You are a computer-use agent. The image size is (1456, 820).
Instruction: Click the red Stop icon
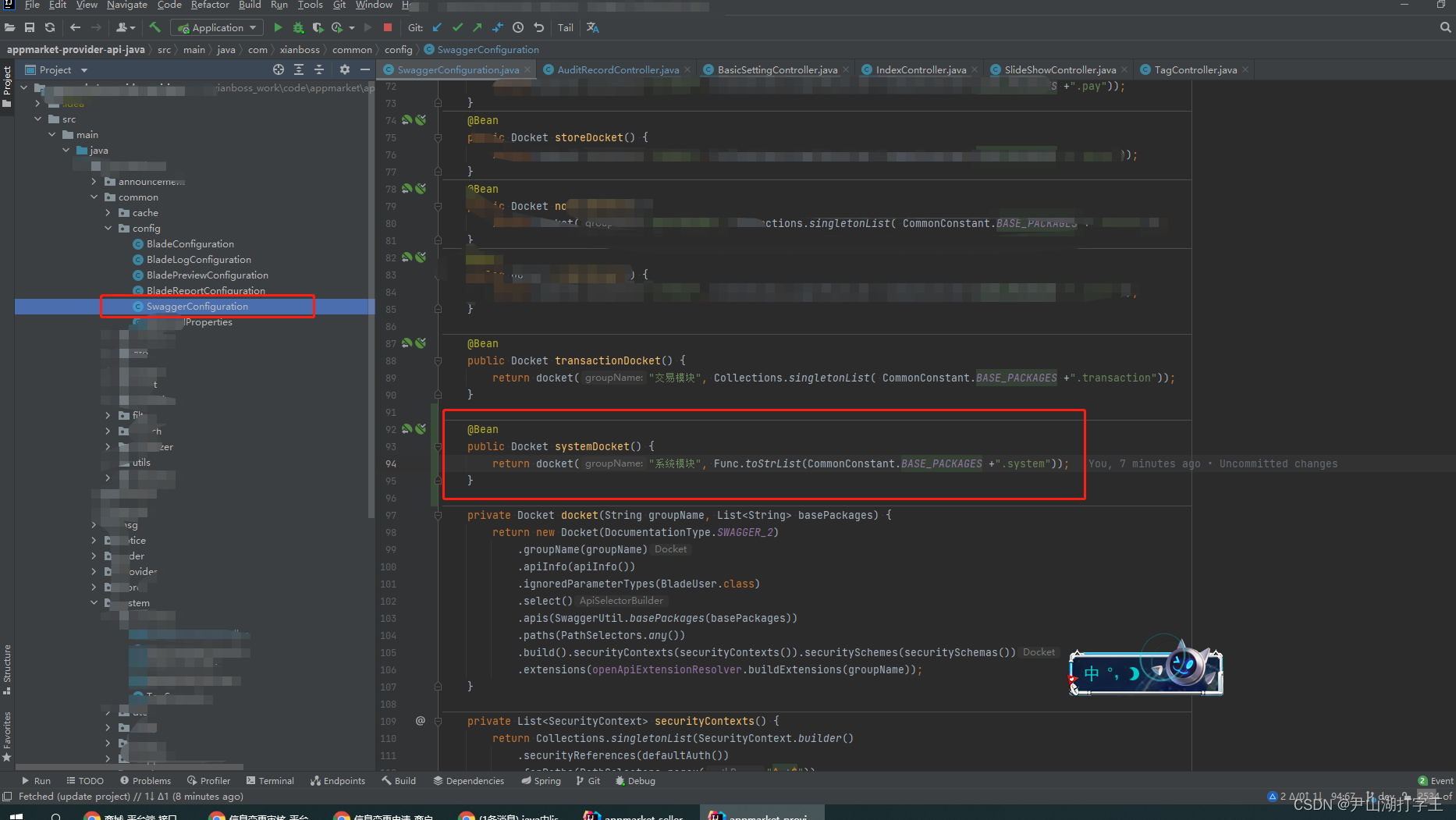tap(388, 27)
